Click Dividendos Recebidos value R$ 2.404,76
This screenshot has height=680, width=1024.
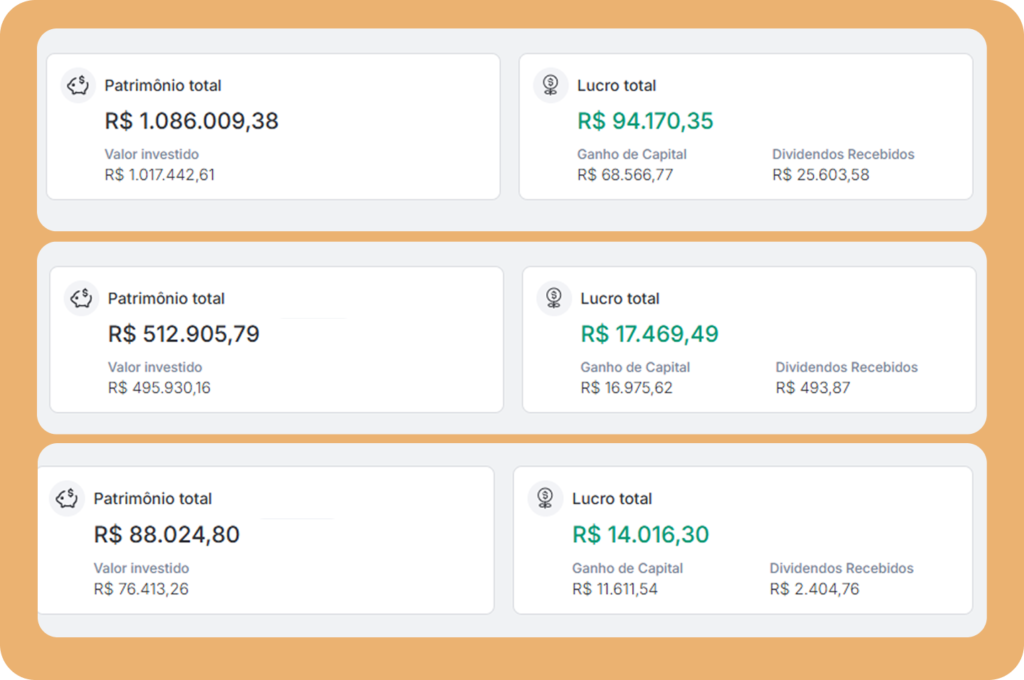814,589
